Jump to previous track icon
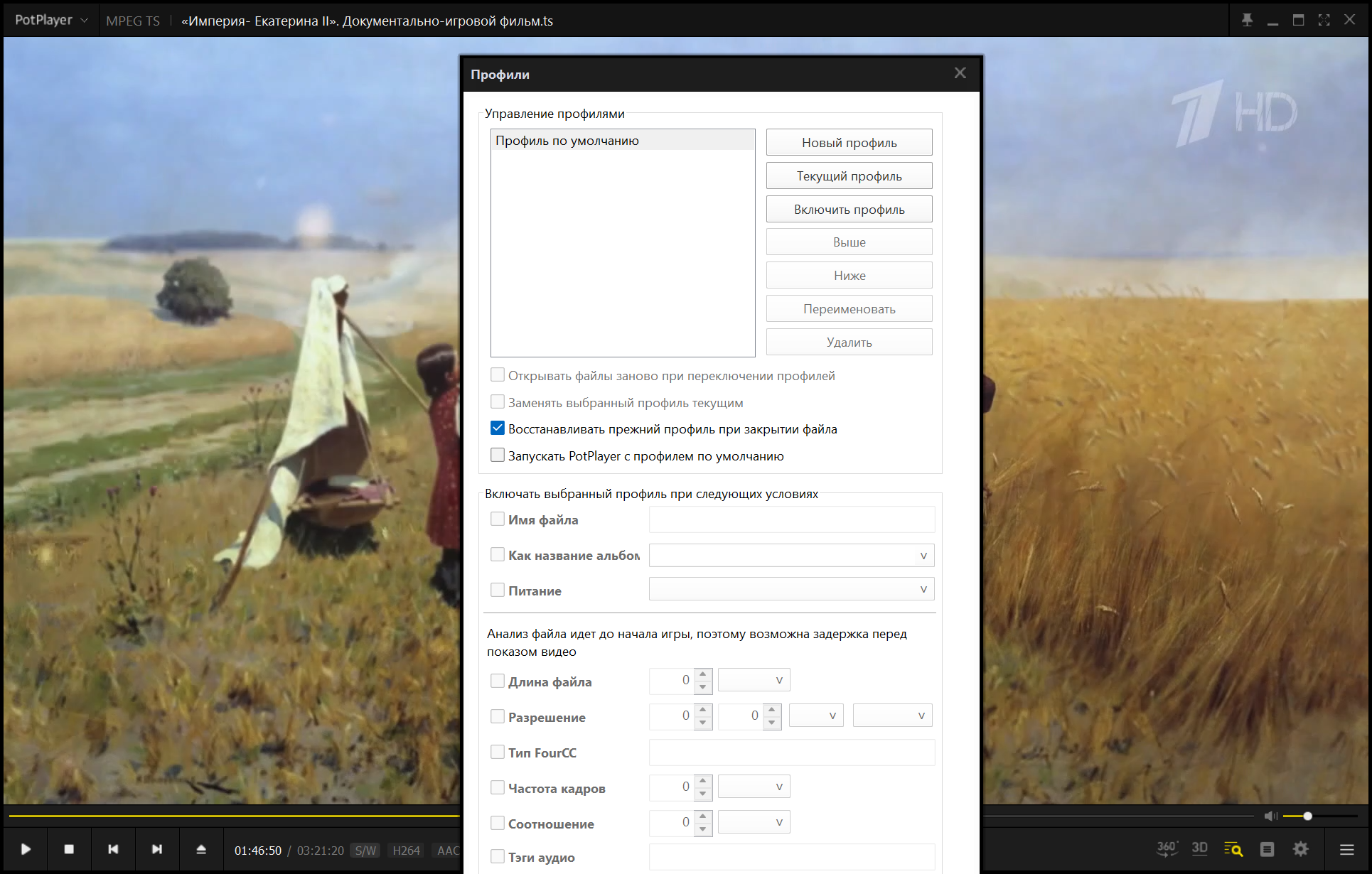This screenshot has width=1372, height=874. point(113,849)
